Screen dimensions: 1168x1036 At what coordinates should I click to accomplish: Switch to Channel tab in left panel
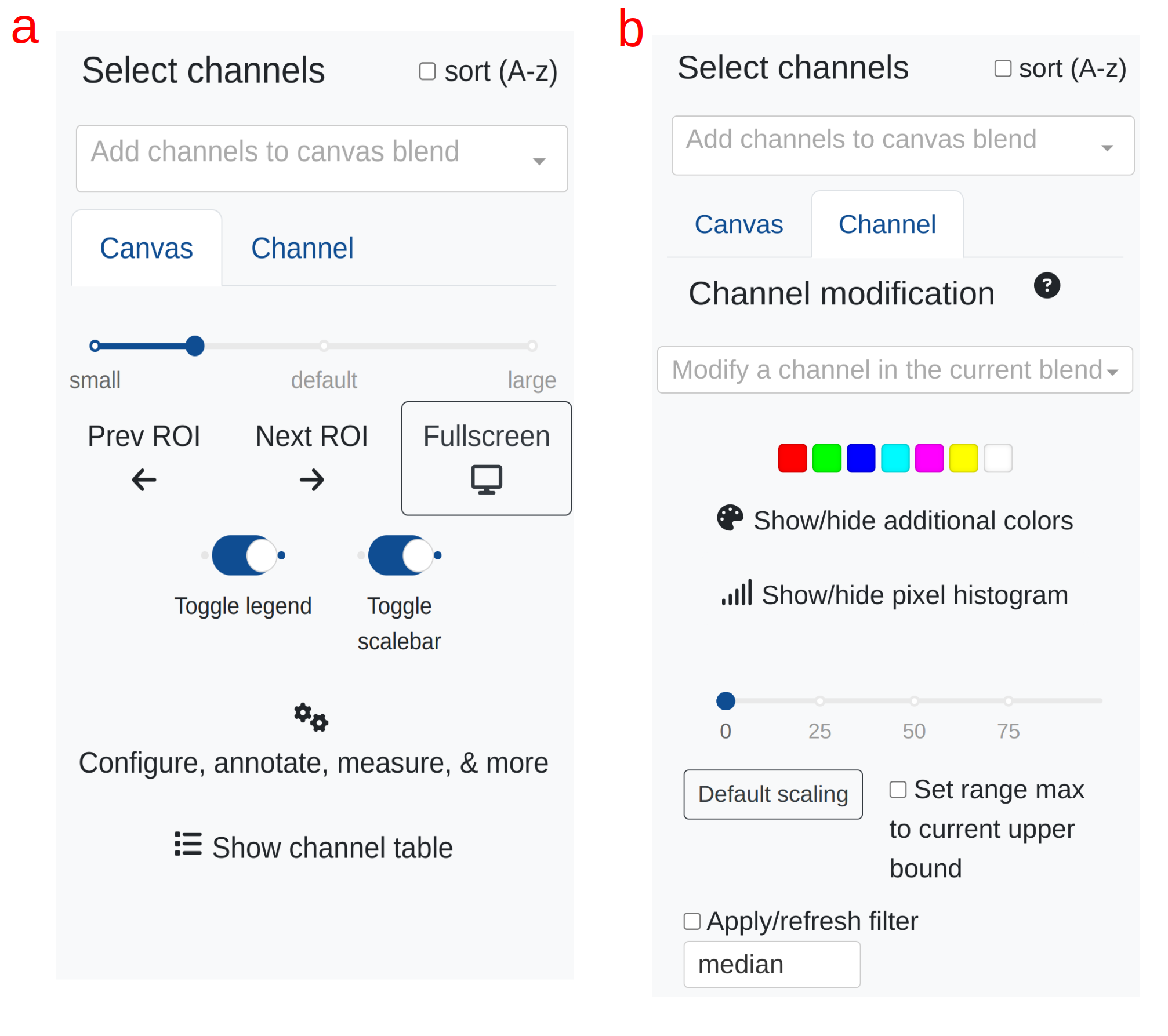302,249
